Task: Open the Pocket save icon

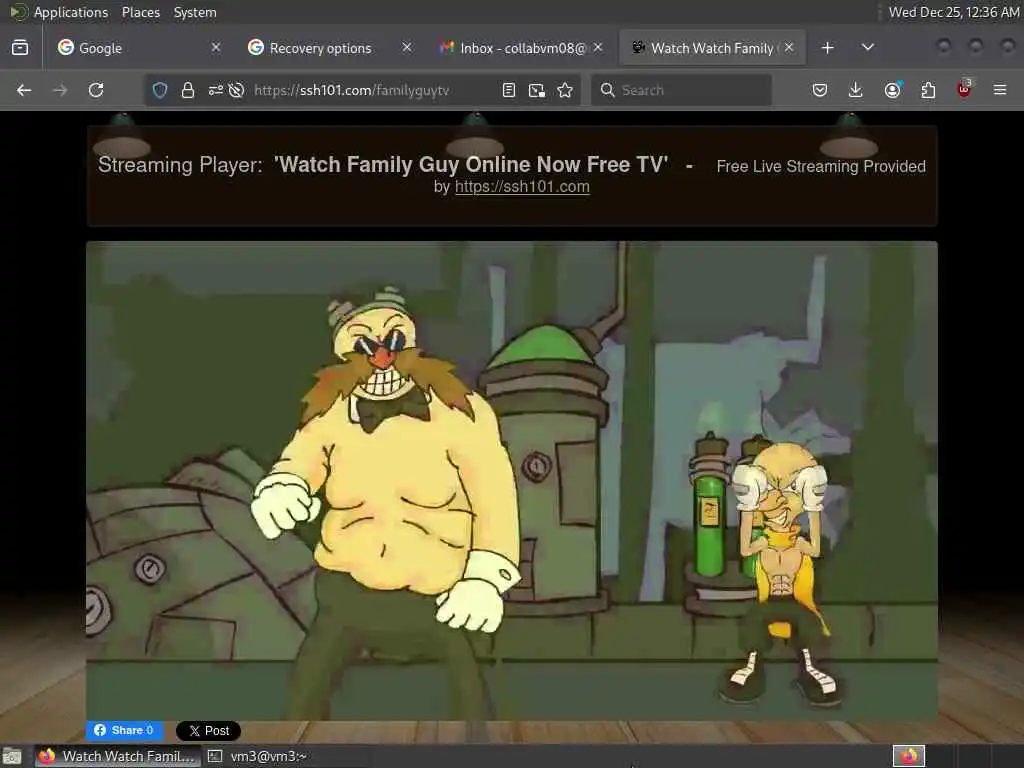Action: [820, 90]
